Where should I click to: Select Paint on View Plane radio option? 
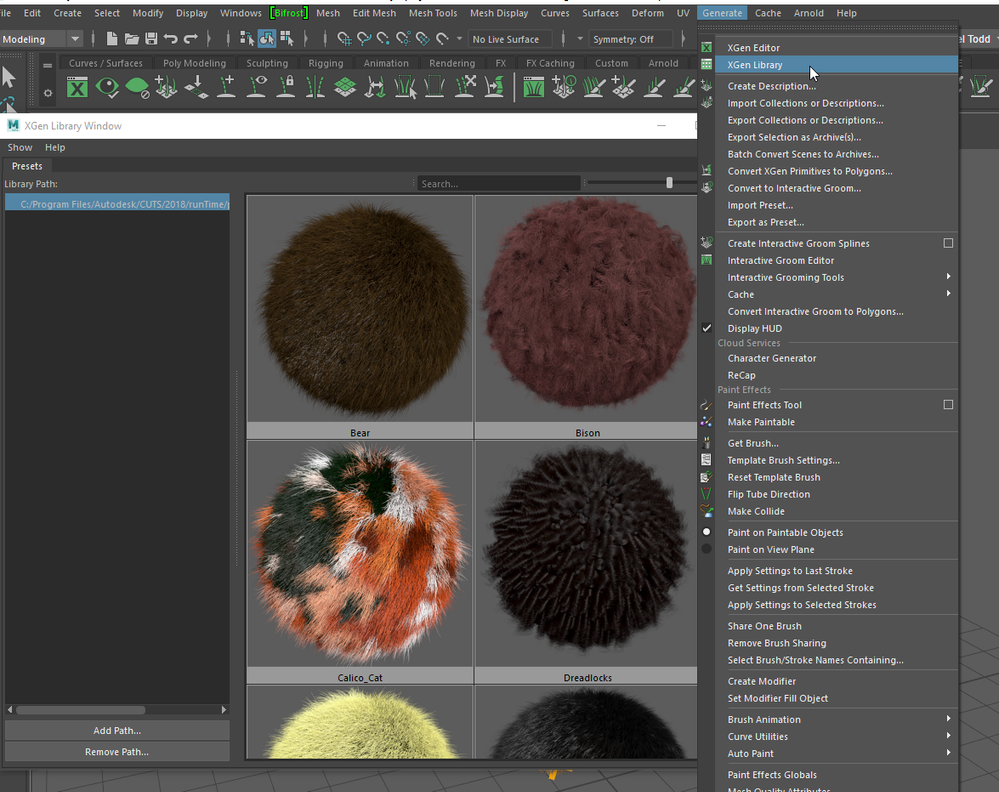[x=707, y=549]
